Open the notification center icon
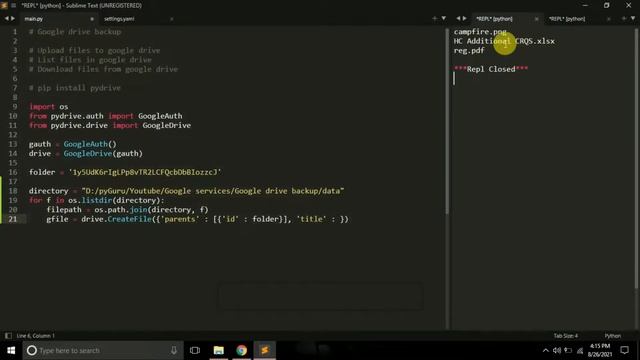This screenshot has height=360, width=640. click(624, 350)
